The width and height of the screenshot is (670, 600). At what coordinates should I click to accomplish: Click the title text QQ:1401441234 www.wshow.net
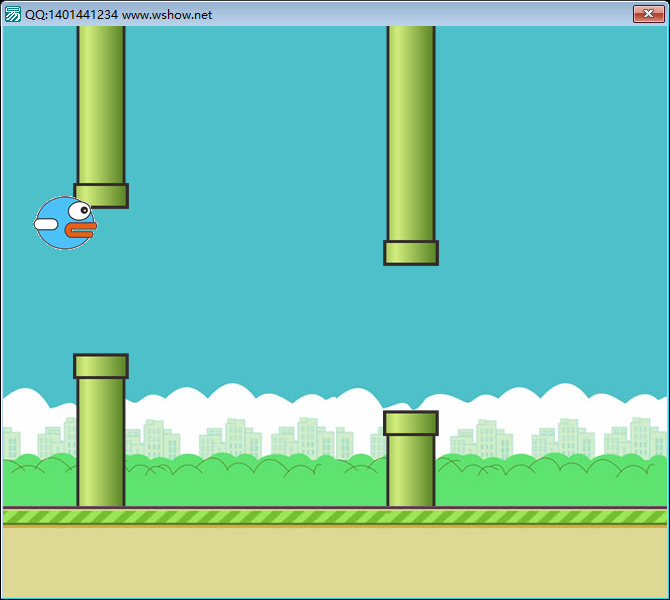pyautogui.click(x=118, y=15)
